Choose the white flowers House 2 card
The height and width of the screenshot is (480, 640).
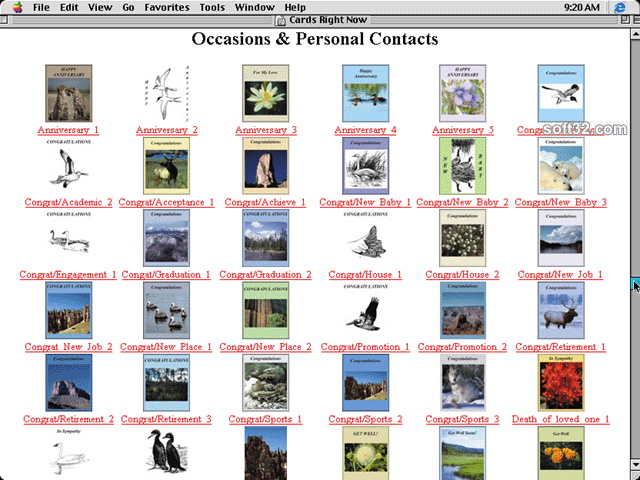(x=462, y=238)
